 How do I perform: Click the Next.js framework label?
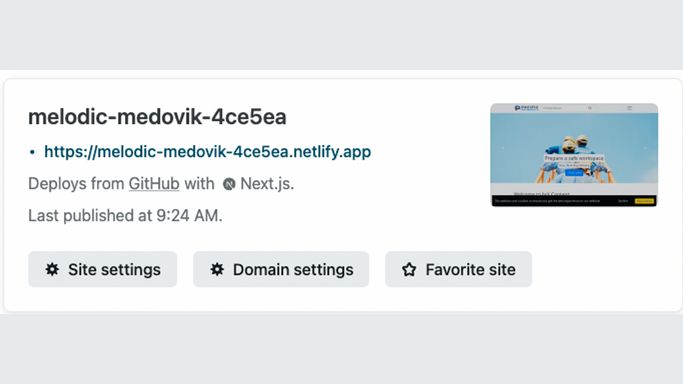[267, 184]
